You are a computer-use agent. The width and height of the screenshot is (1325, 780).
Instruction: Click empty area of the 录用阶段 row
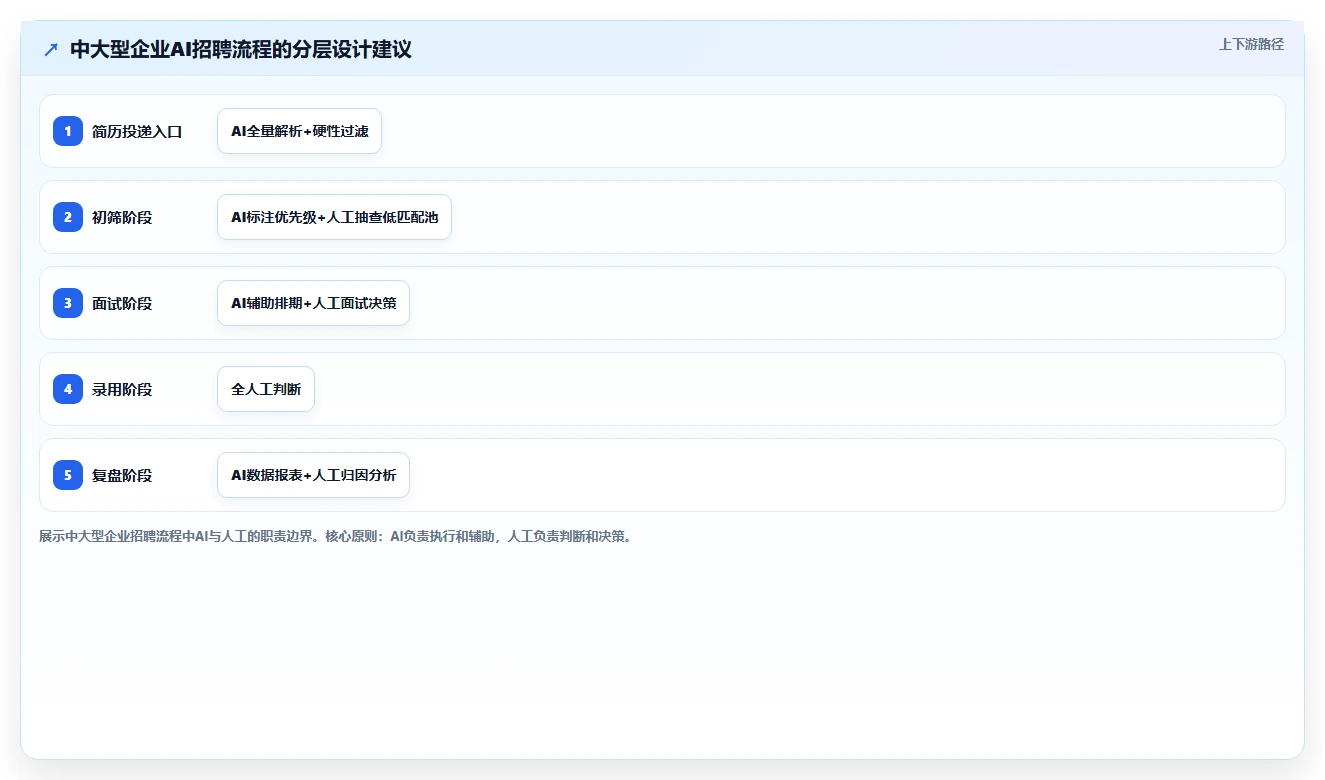(x=800, y=389)
